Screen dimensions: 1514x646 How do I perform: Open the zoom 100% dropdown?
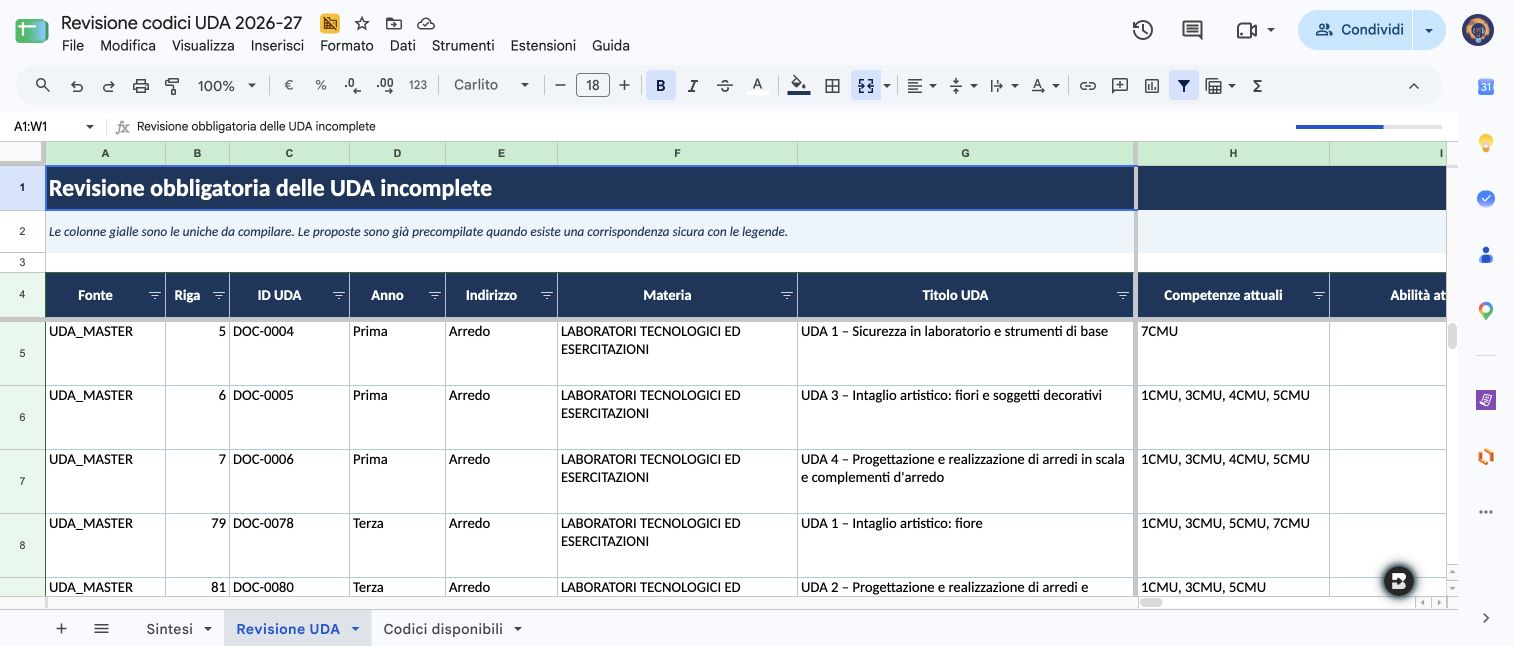click(227, 86)
